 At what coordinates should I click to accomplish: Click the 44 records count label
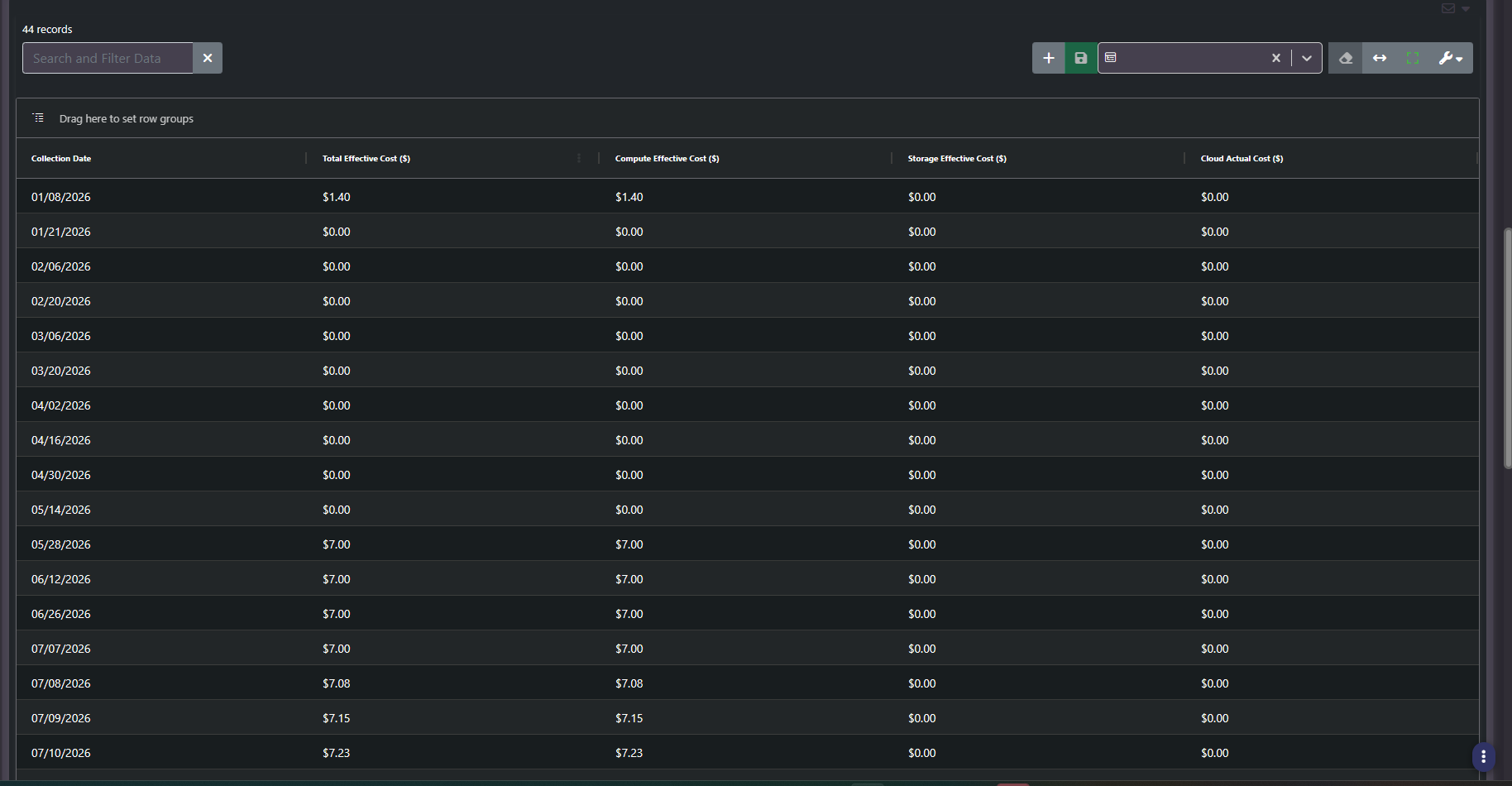pos(47,29)
